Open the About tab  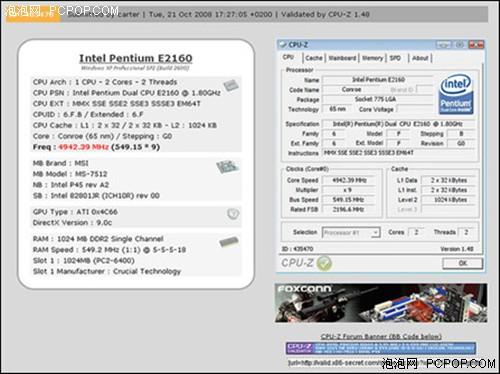coord(420,58)
